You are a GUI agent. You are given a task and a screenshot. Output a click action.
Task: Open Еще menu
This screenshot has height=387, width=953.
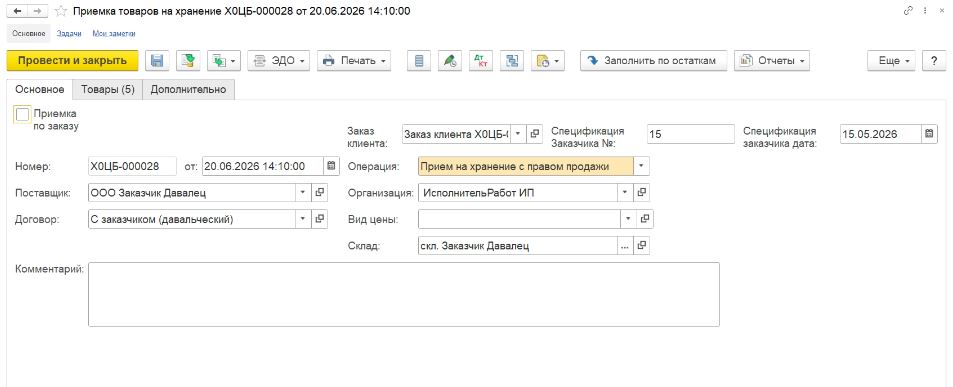892,61
